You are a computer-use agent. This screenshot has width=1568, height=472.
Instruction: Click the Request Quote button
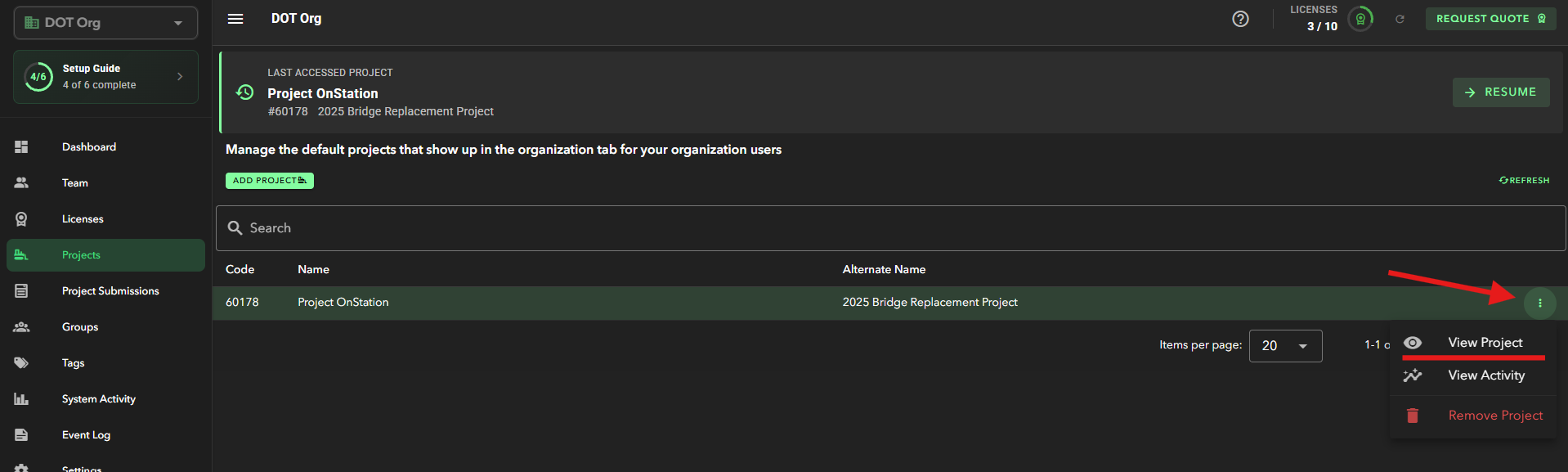click(x=1490, y=19)
